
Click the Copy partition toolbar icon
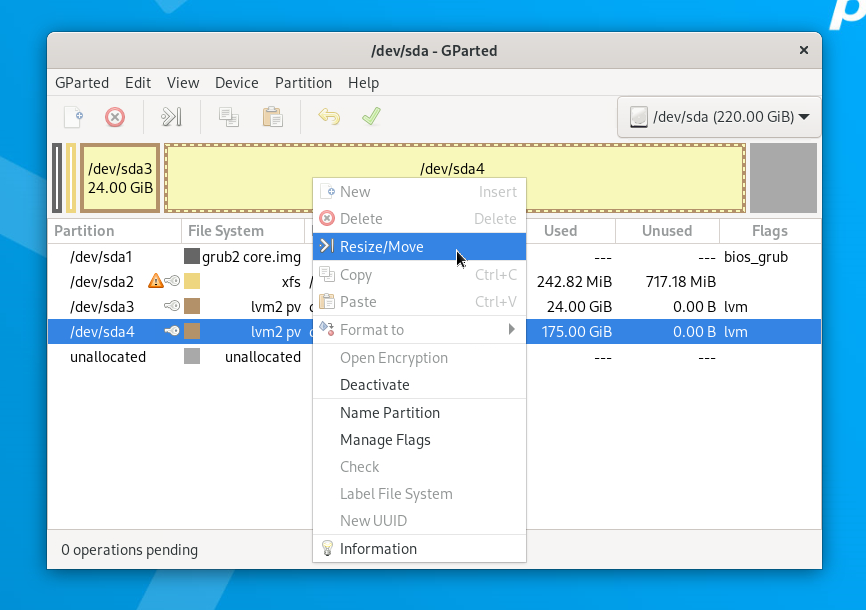pos(229,117)
